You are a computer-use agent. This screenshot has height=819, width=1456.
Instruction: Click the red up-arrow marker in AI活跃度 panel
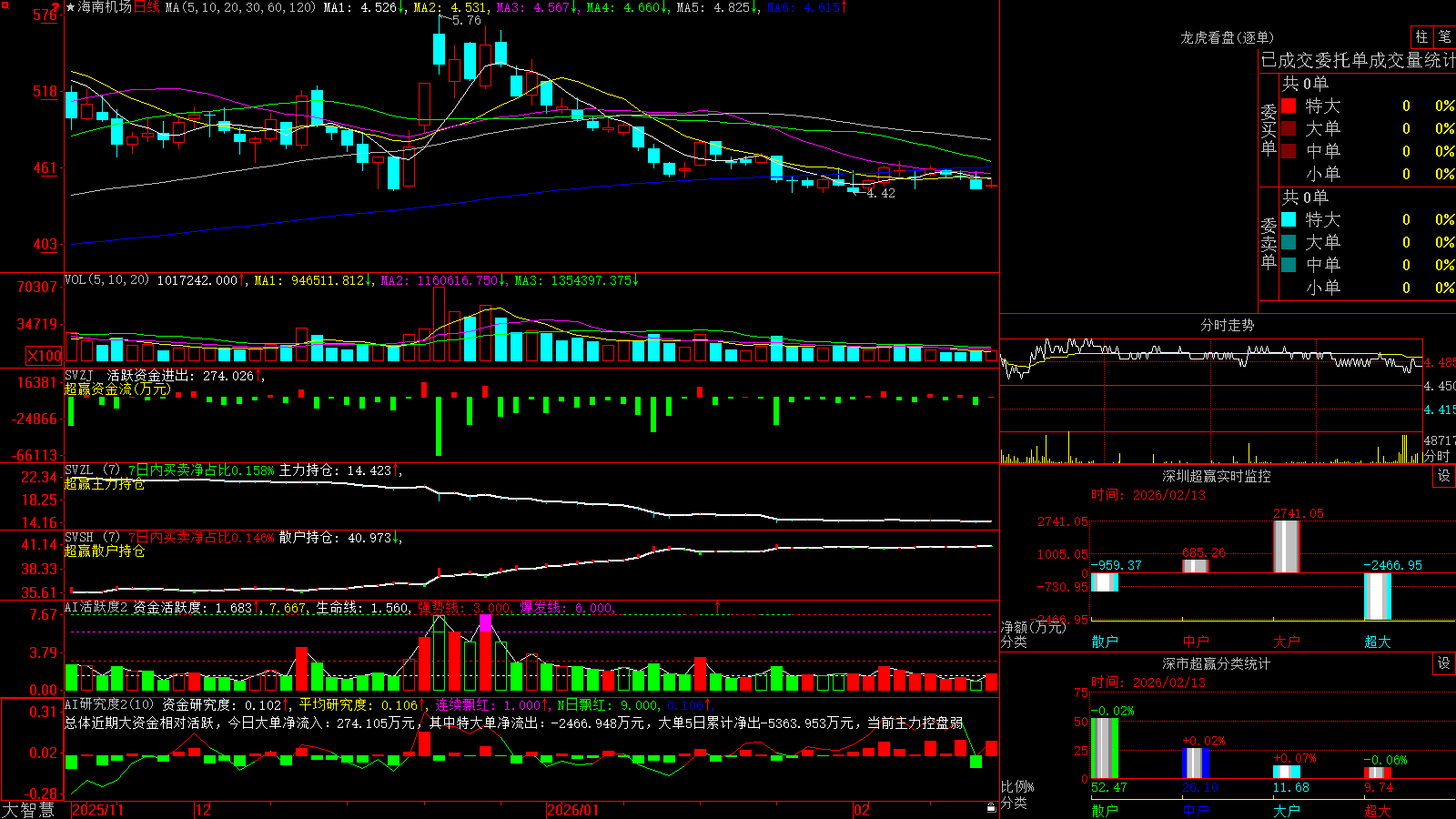pyautogui.click(x=718, y=606)
